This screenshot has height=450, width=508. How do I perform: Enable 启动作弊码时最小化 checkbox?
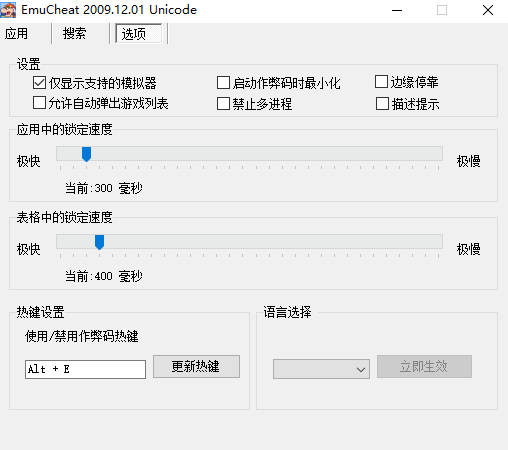pyautogui.click(x=223, y=83)
